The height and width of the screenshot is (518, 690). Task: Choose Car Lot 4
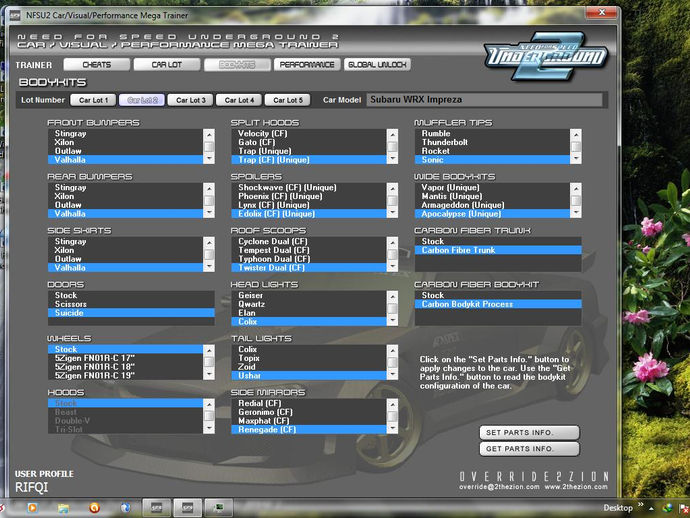click(x=239, y=100)
